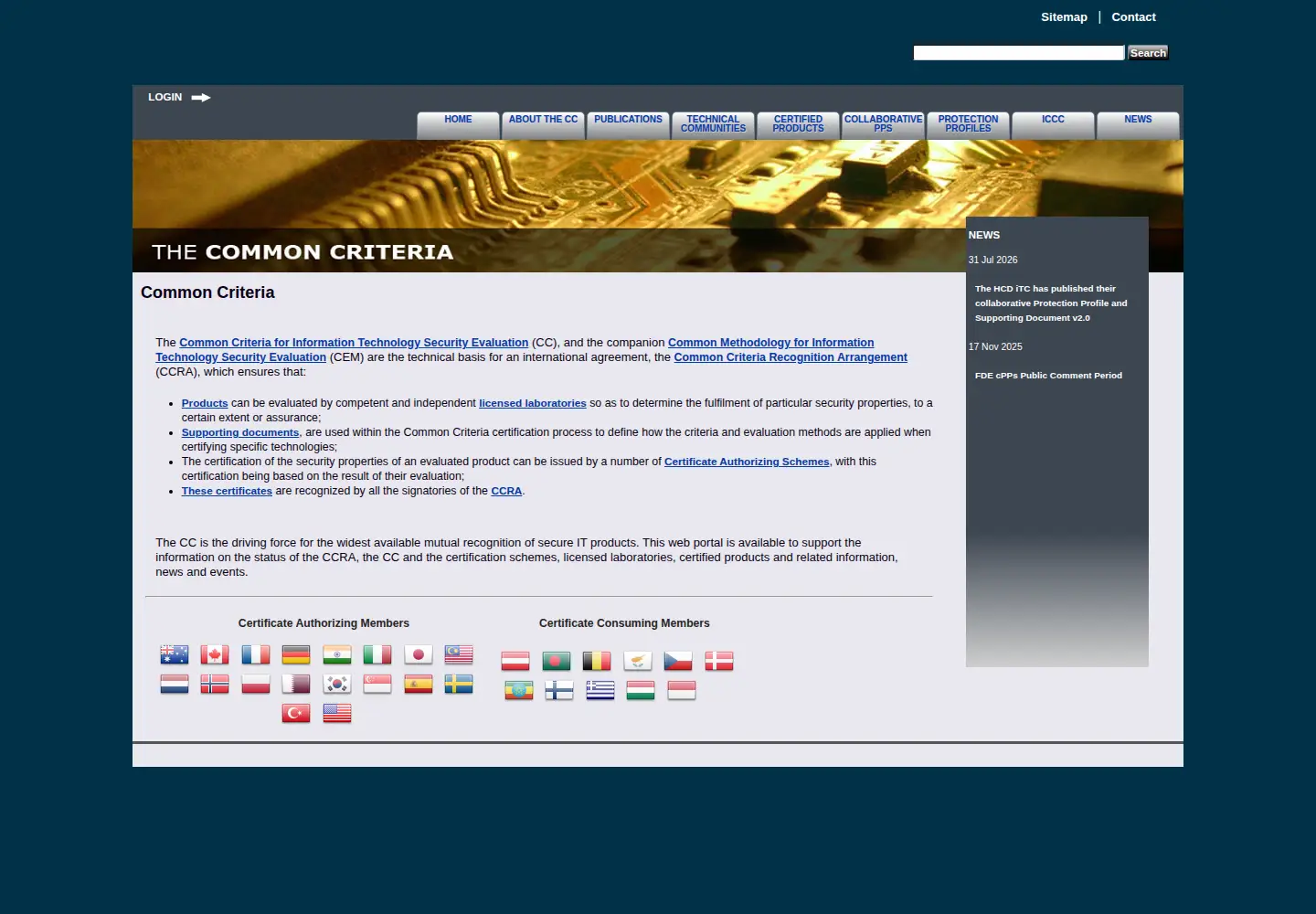Select the Greece flag icon
Viewport: 1316px width, 914px height.
pos(600,690)
